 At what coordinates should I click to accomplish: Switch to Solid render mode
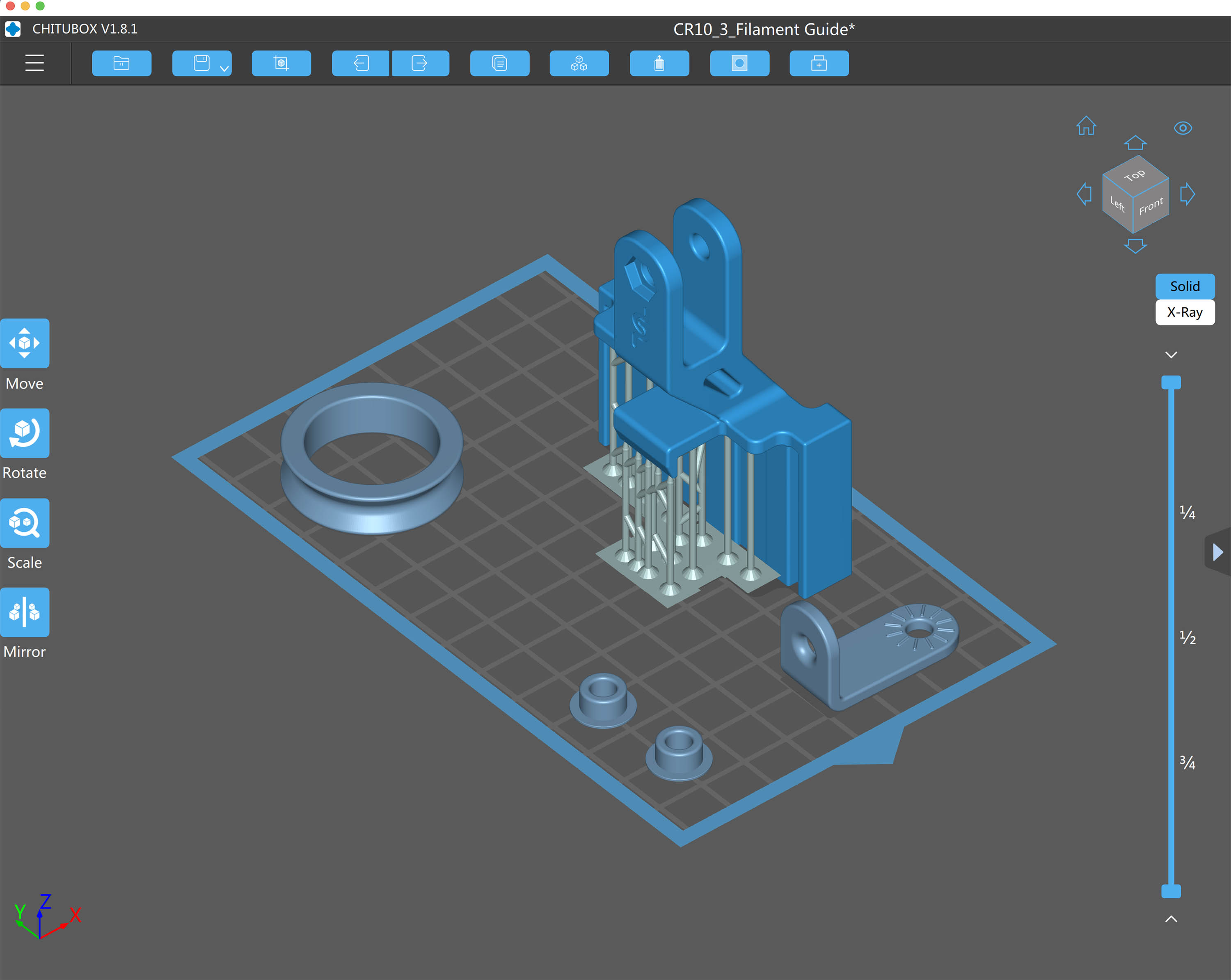(x=1185, y=286)
